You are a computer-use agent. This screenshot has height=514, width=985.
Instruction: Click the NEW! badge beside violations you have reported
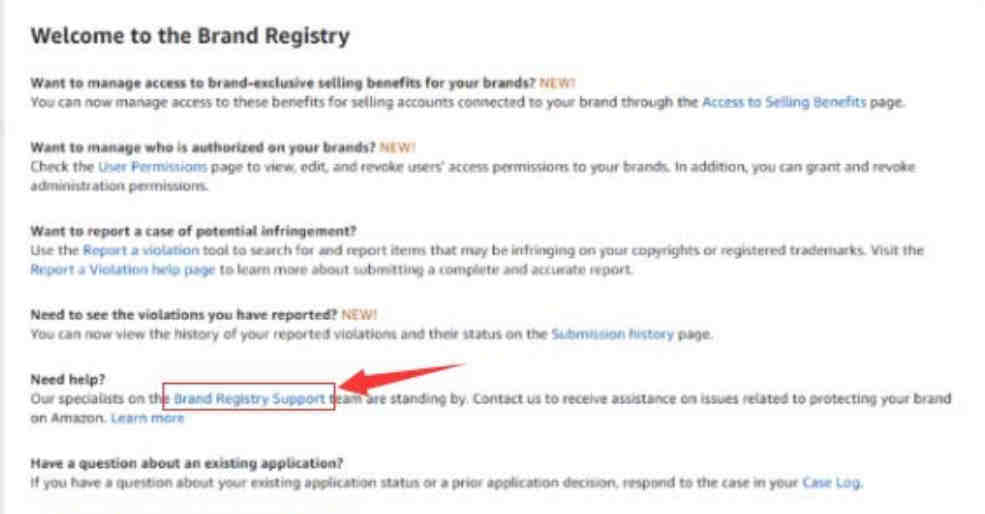click(x=359, y=315)
